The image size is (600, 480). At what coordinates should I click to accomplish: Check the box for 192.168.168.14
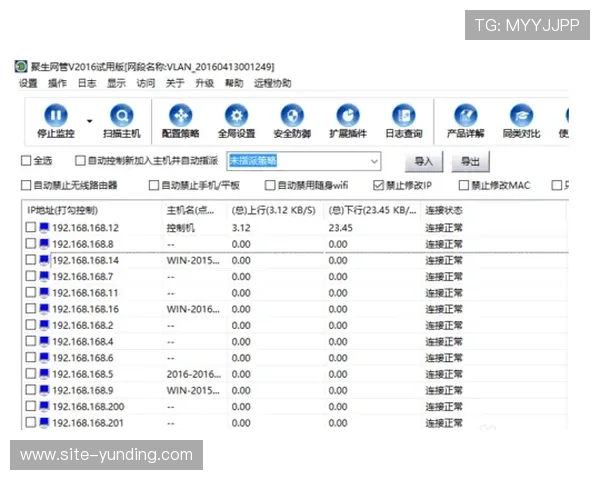pos(31,260)
